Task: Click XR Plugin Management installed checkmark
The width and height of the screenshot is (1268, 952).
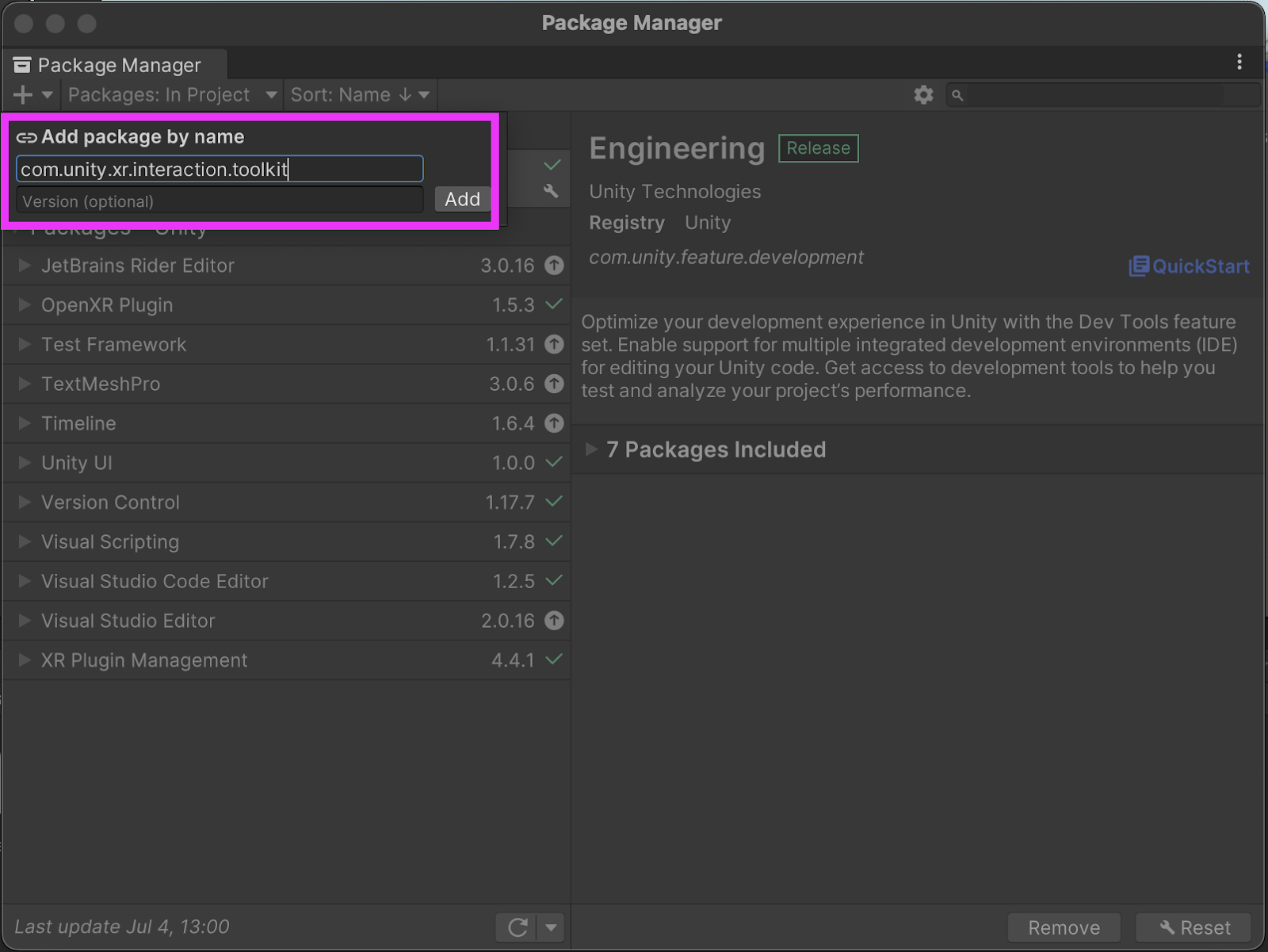Action: 554,660
